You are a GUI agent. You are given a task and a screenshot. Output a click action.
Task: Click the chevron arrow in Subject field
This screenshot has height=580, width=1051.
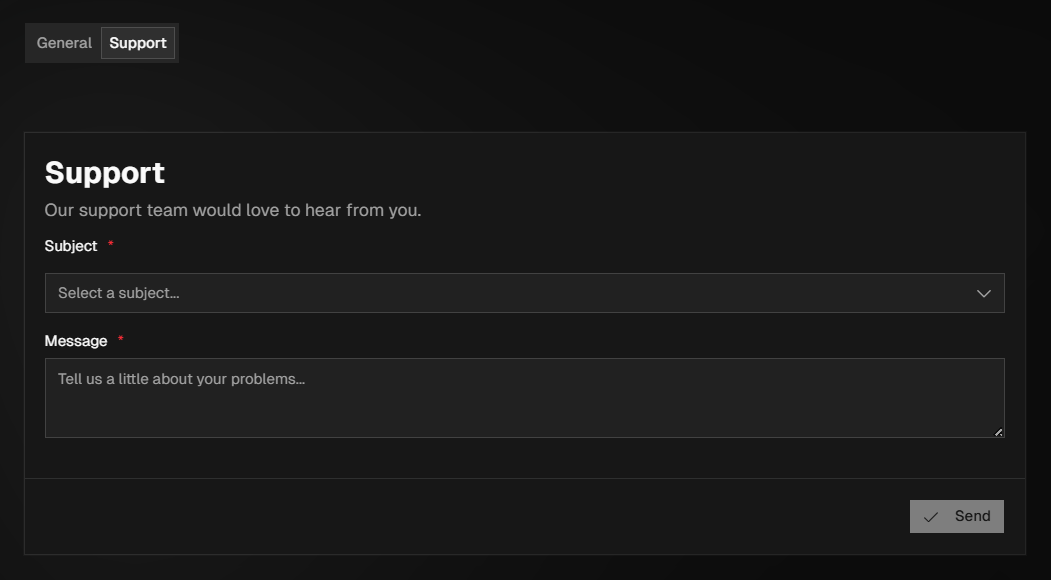(x=984, y=293)
